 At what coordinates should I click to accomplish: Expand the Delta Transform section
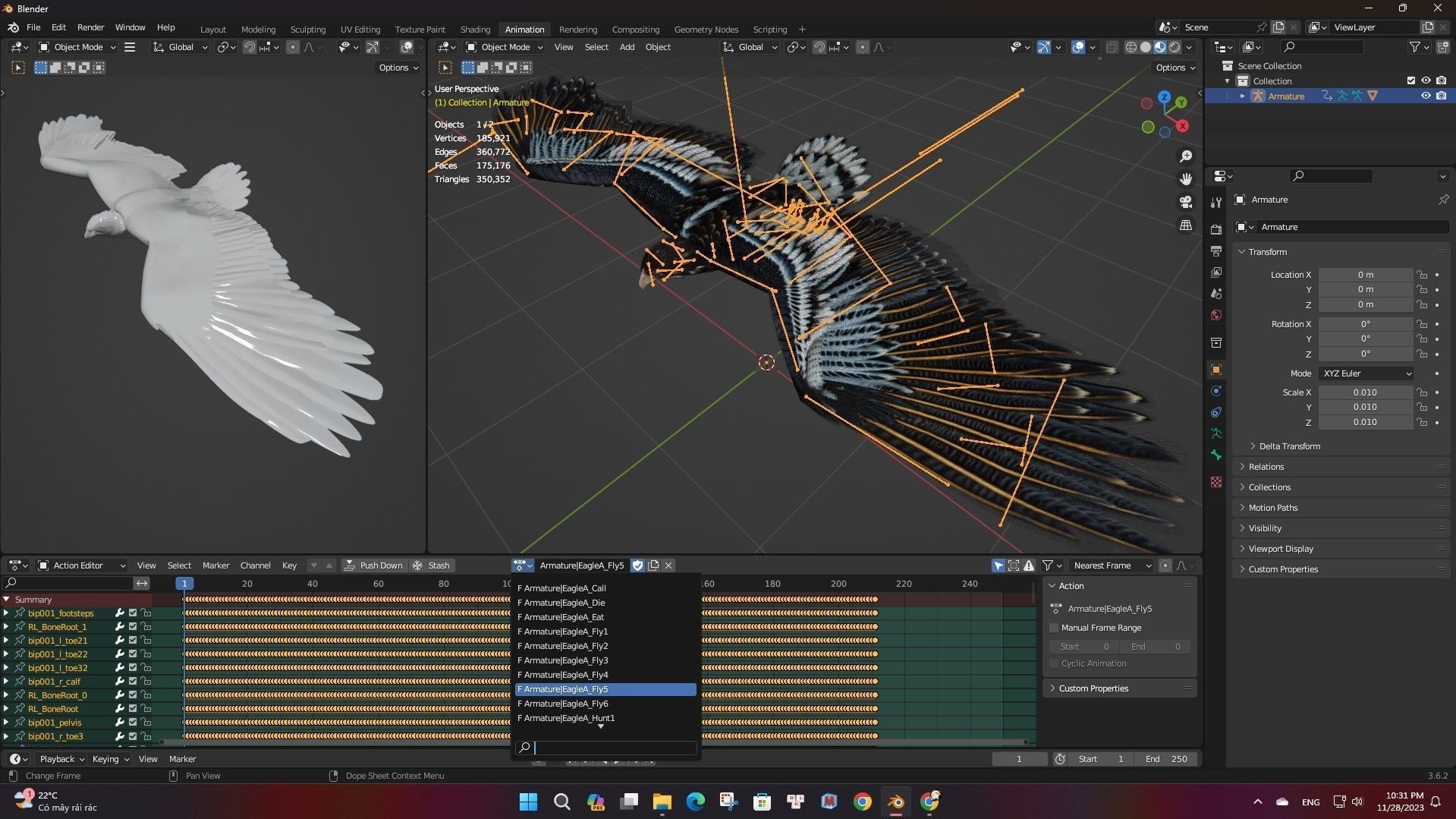click(x=1289, y=446)
